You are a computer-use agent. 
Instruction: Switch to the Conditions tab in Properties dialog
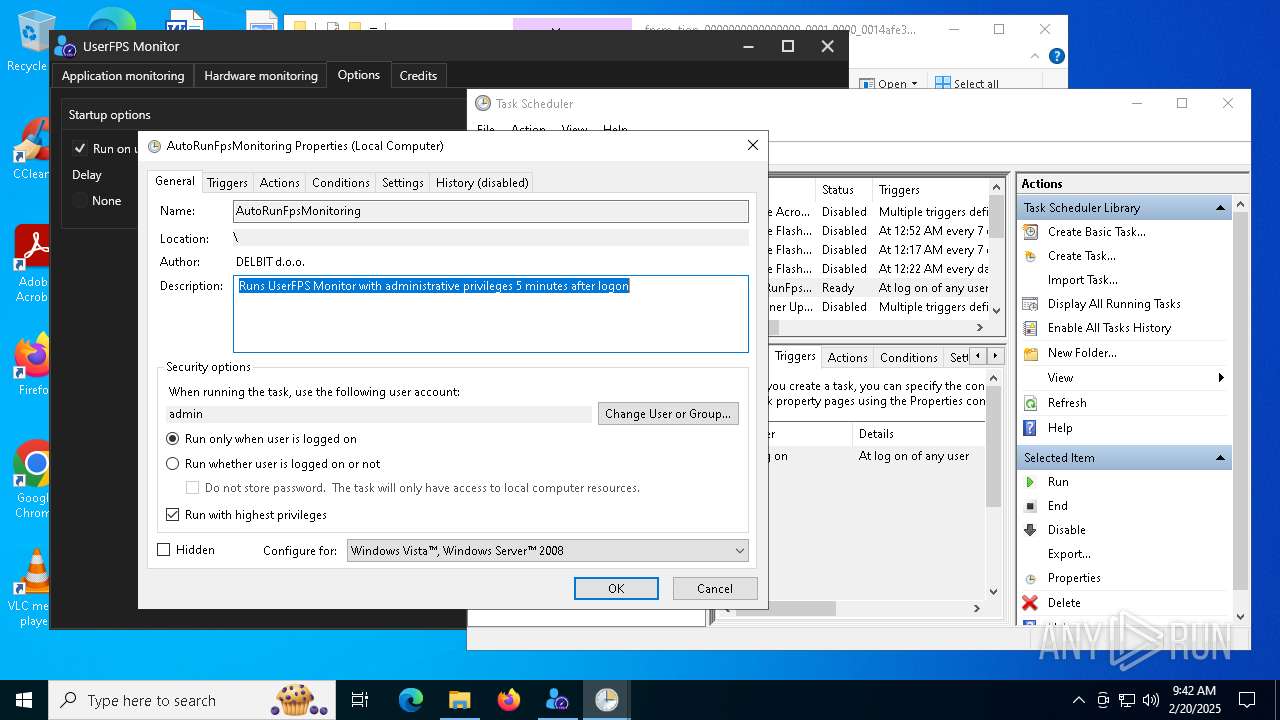(341, 183)
